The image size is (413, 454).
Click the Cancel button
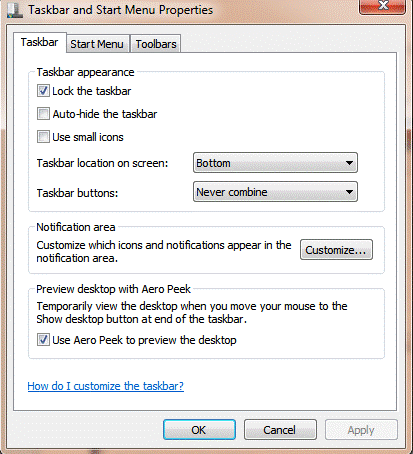(x=280, y=430)
